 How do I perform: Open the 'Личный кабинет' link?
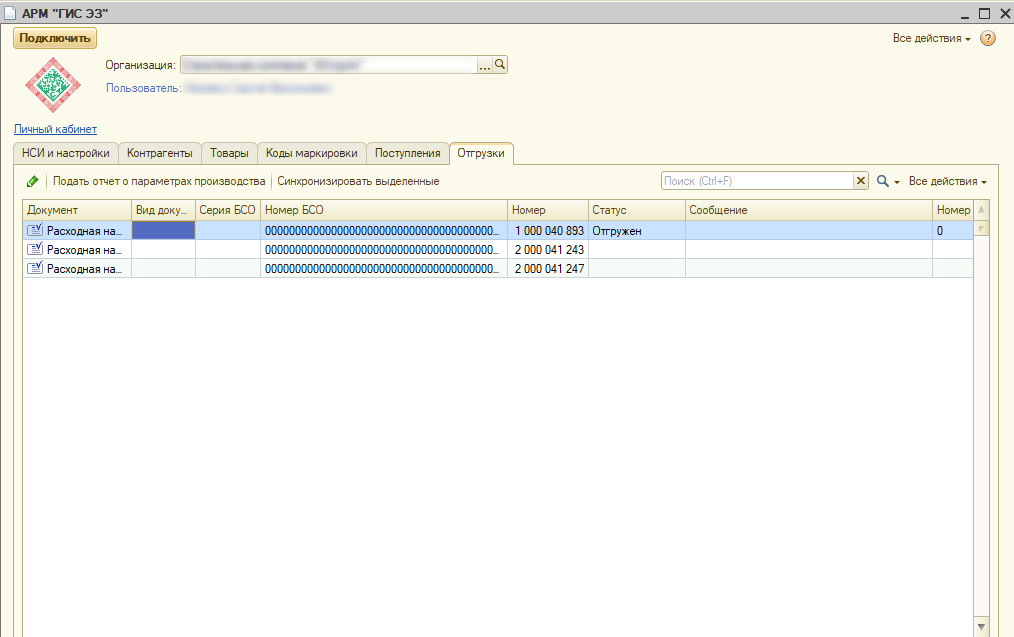[55, 129]
